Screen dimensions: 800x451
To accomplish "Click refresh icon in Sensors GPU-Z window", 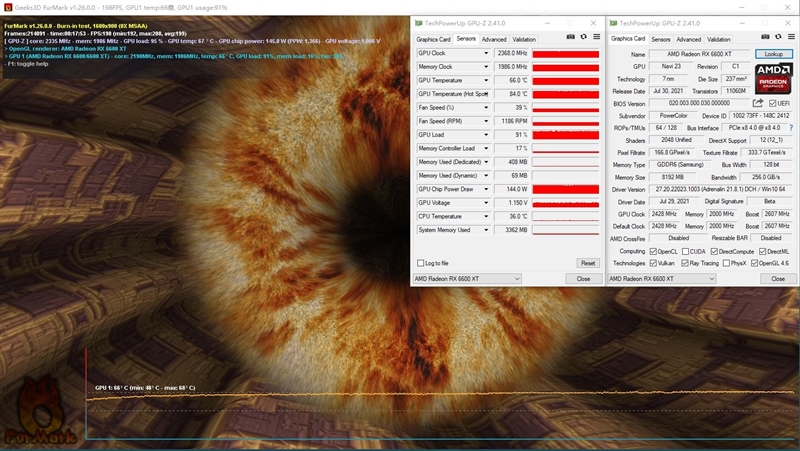I will (x=584, y=37).
